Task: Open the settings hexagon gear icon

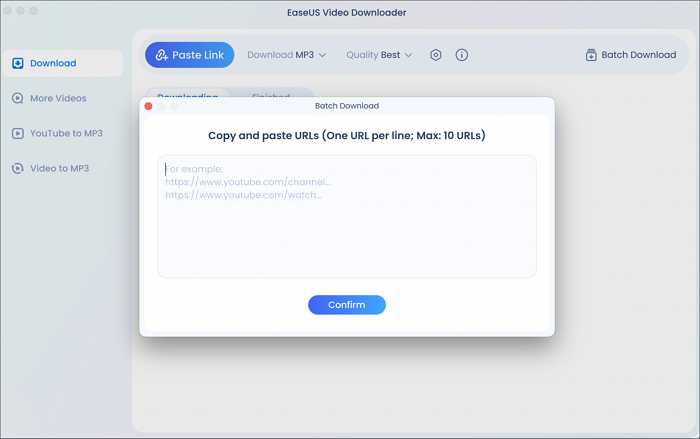Action: coord(436,55)
